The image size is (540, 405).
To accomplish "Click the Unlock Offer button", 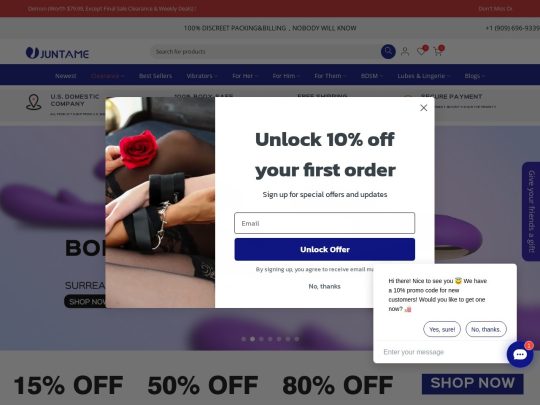I will [324, 249].
